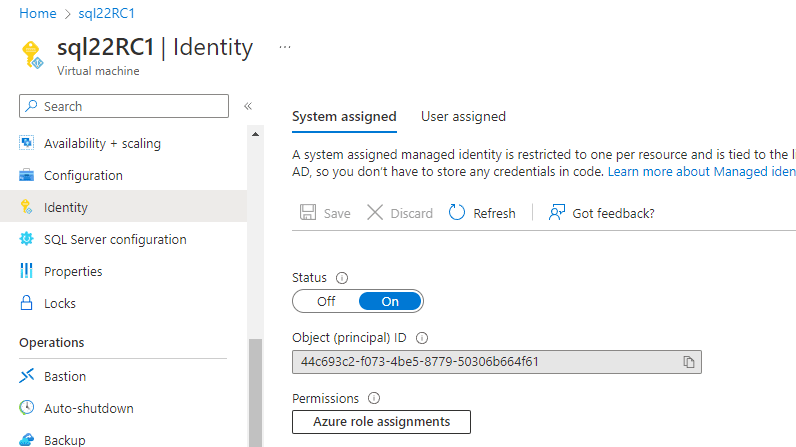Click the Discard X icon
796x447 pixels.
375,212
